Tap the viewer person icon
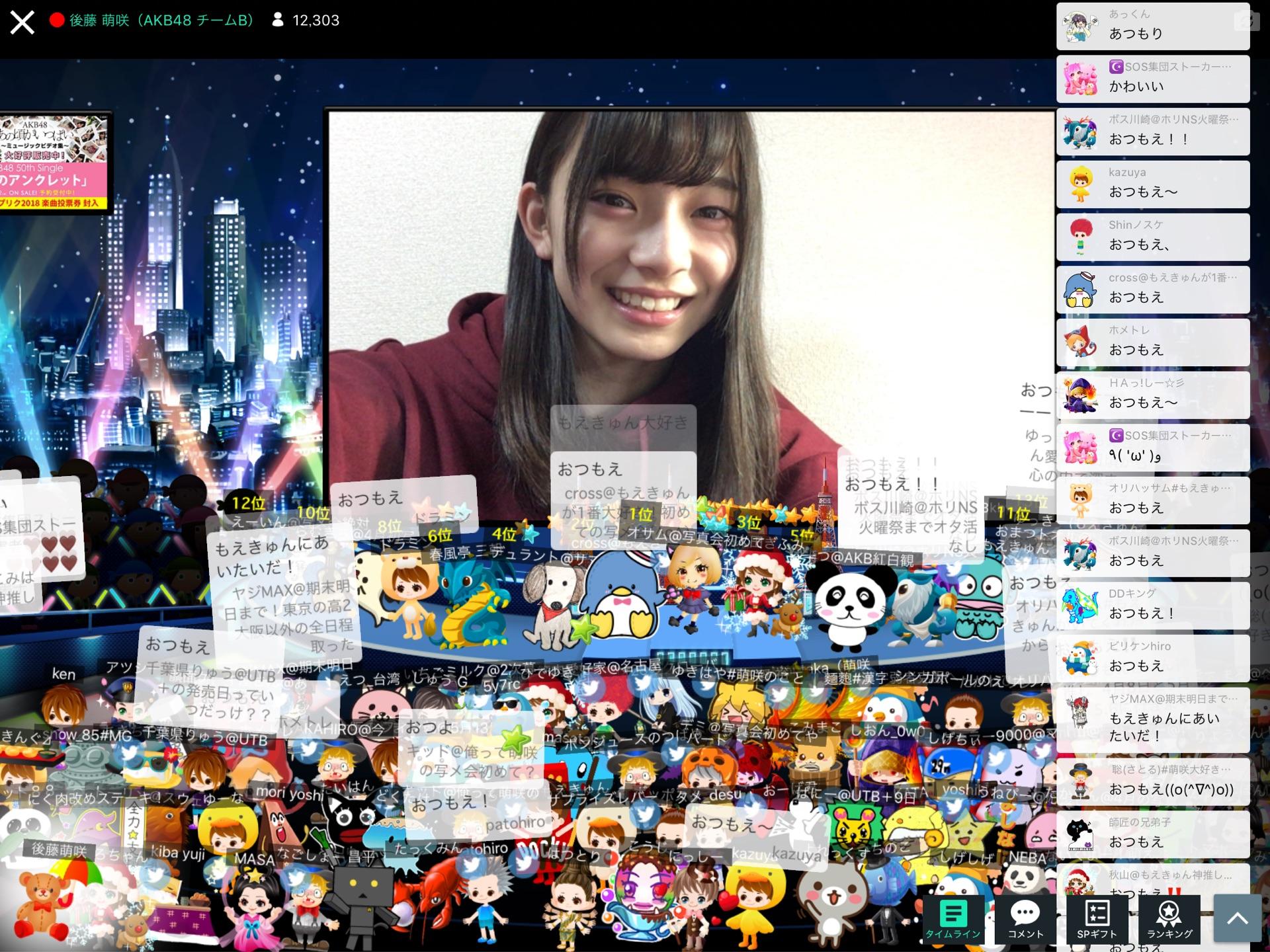This screenshot has height=952, width=1270. [x=278, y=20]
